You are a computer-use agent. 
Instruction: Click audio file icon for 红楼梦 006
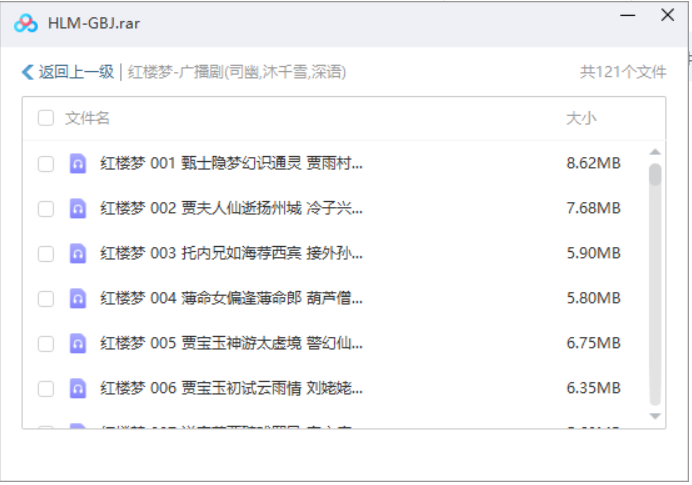coord(77,389)
